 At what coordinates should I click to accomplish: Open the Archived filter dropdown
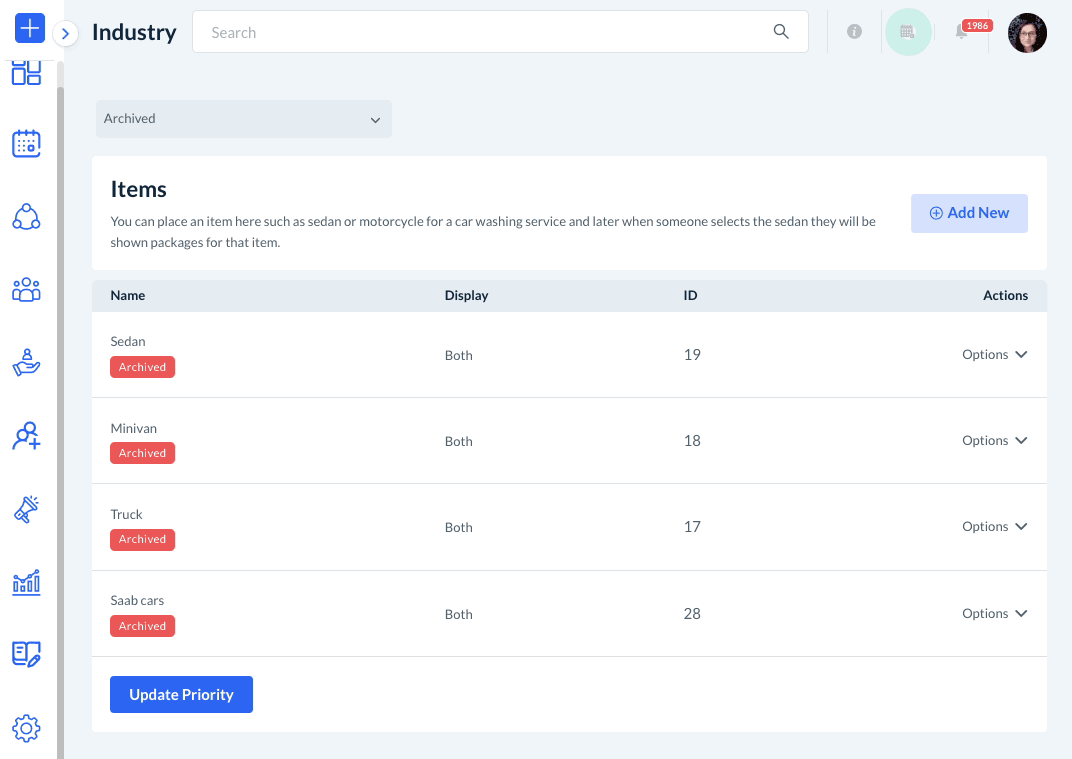pyautogui.click(x=243, y=119)
